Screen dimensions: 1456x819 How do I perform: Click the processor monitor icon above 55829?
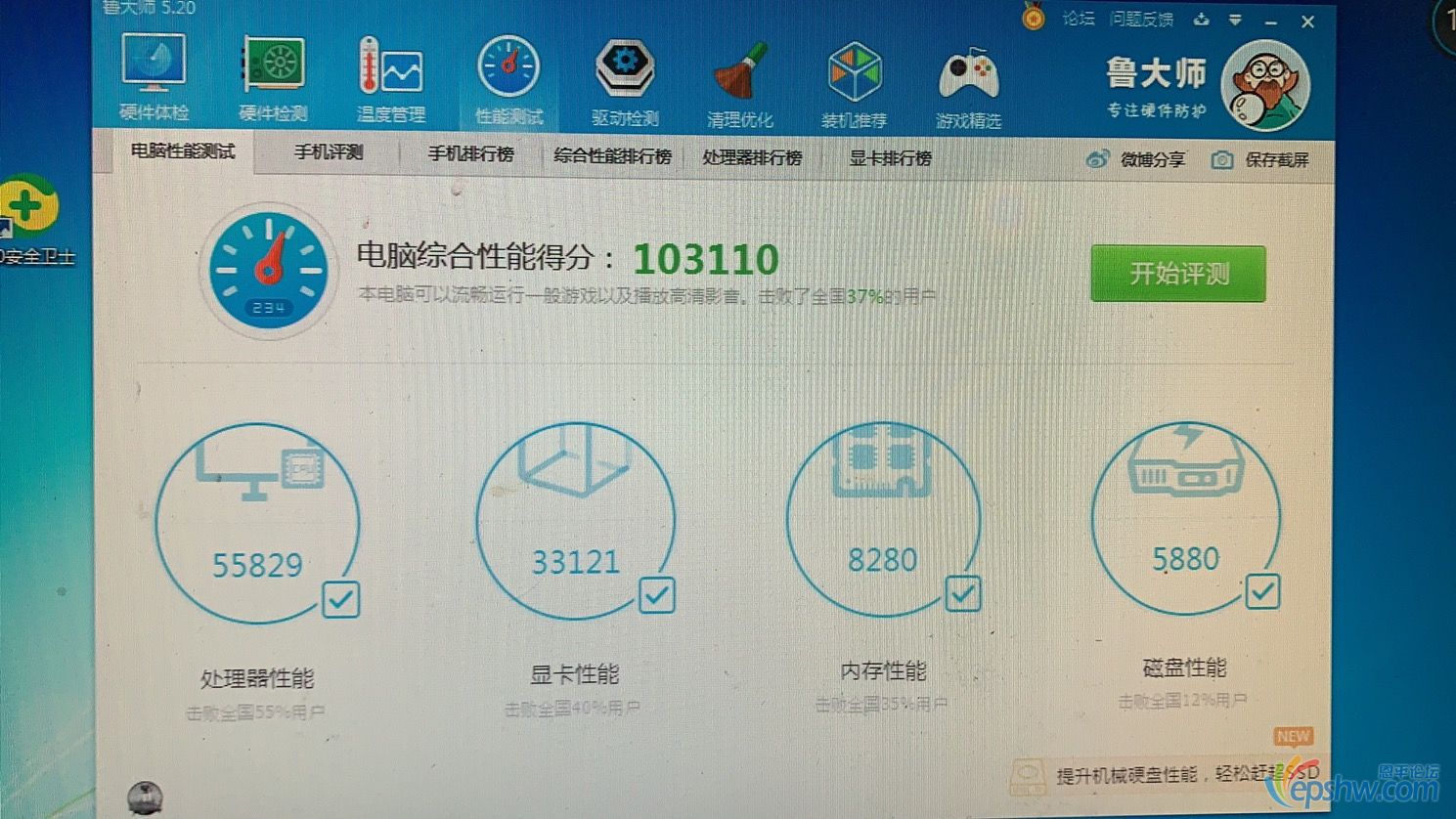pyautogui.click(x=260, y=470)
